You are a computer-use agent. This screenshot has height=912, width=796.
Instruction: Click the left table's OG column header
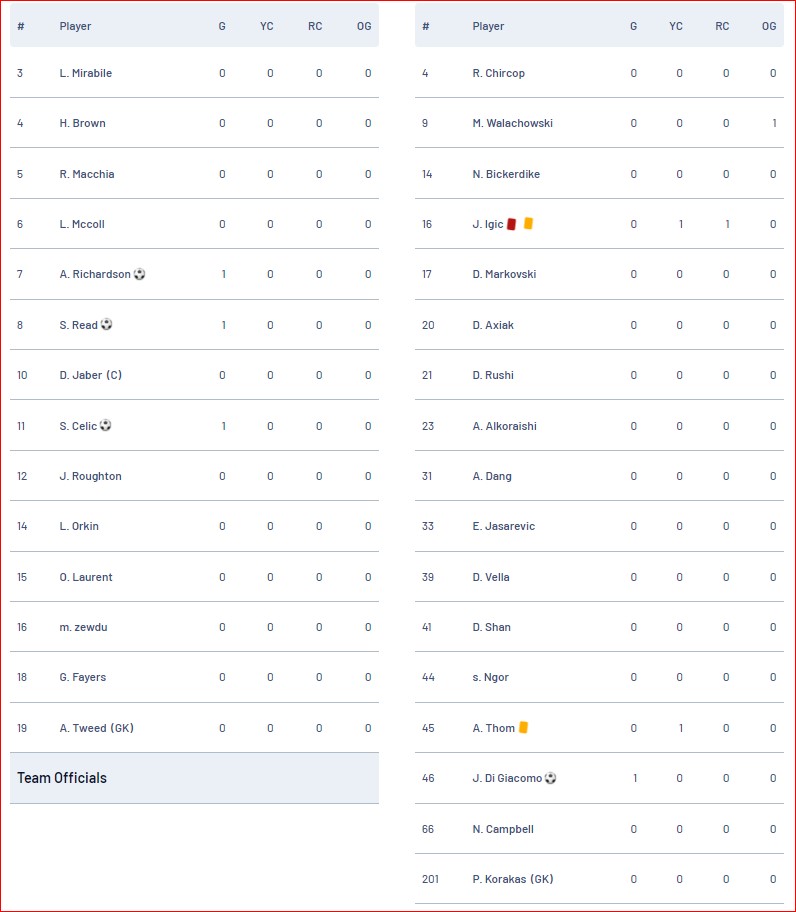point(364,26)
